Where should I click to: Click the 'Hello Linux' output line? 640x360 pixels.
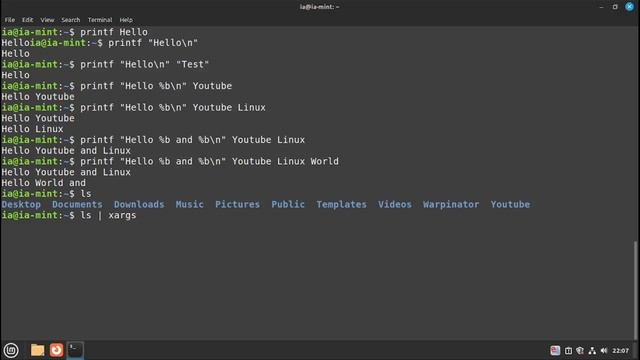tap(32, 129)
